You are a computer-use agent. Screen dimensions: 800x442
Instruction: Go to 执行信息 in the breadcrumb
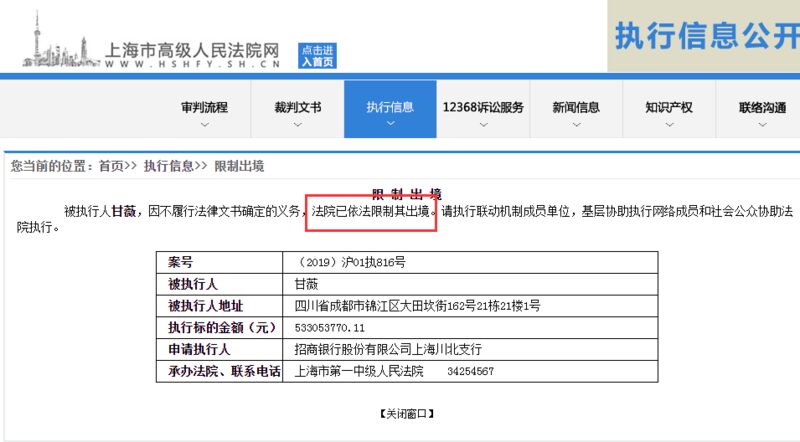click(169, 166)
